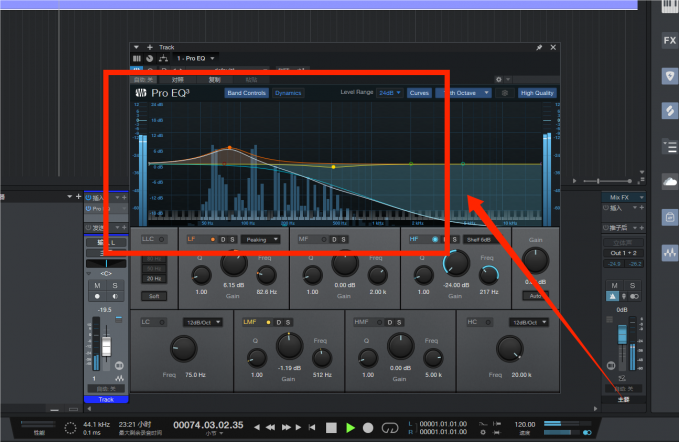Viewport: 679px width, 442px height.
Task: Open the cloud icon in the right sidebar
Action: point(669,182)
